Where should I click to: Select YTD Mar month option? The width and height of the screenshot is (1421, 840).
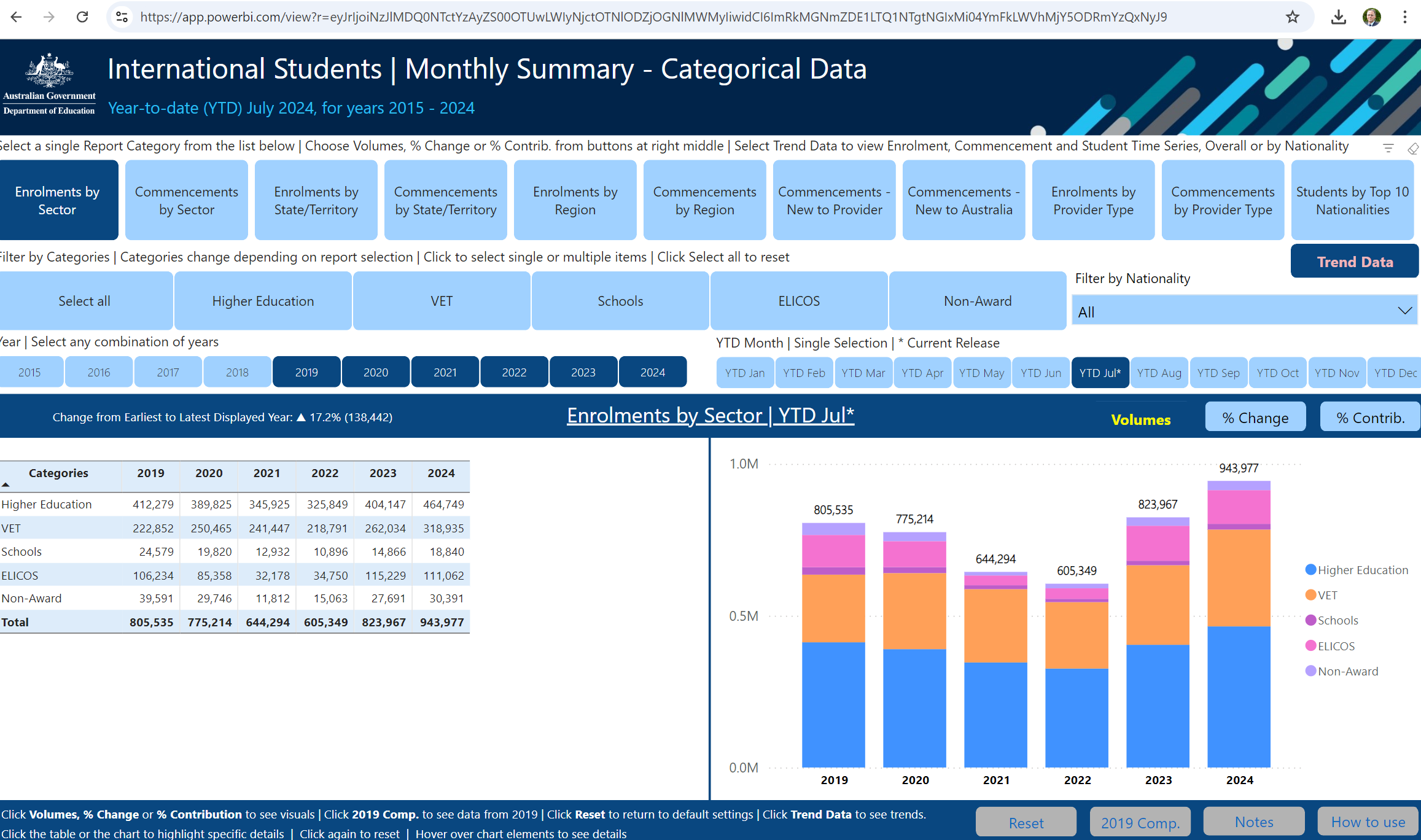click(x=863, y=373)
